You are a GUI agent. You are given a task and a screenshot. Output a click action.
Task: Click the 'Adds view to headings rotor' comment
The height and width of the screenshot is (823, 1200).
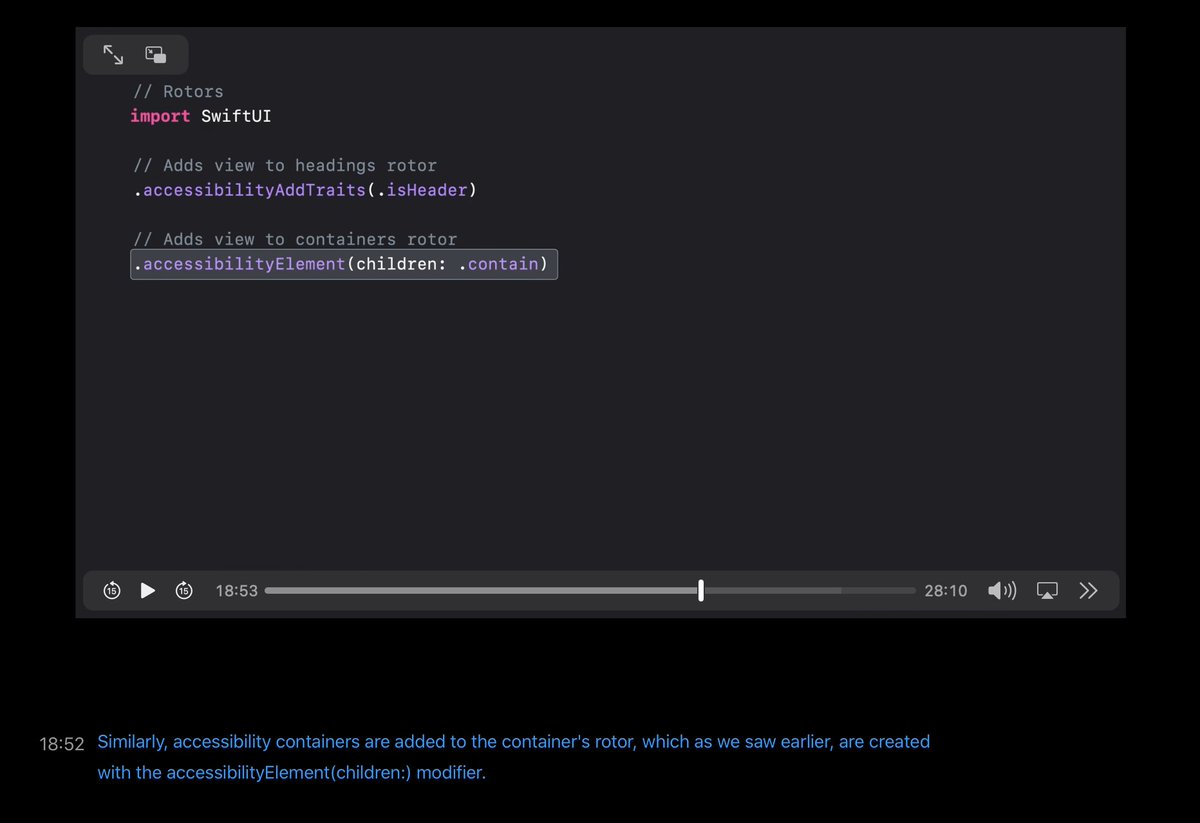[x=284, y=165]
